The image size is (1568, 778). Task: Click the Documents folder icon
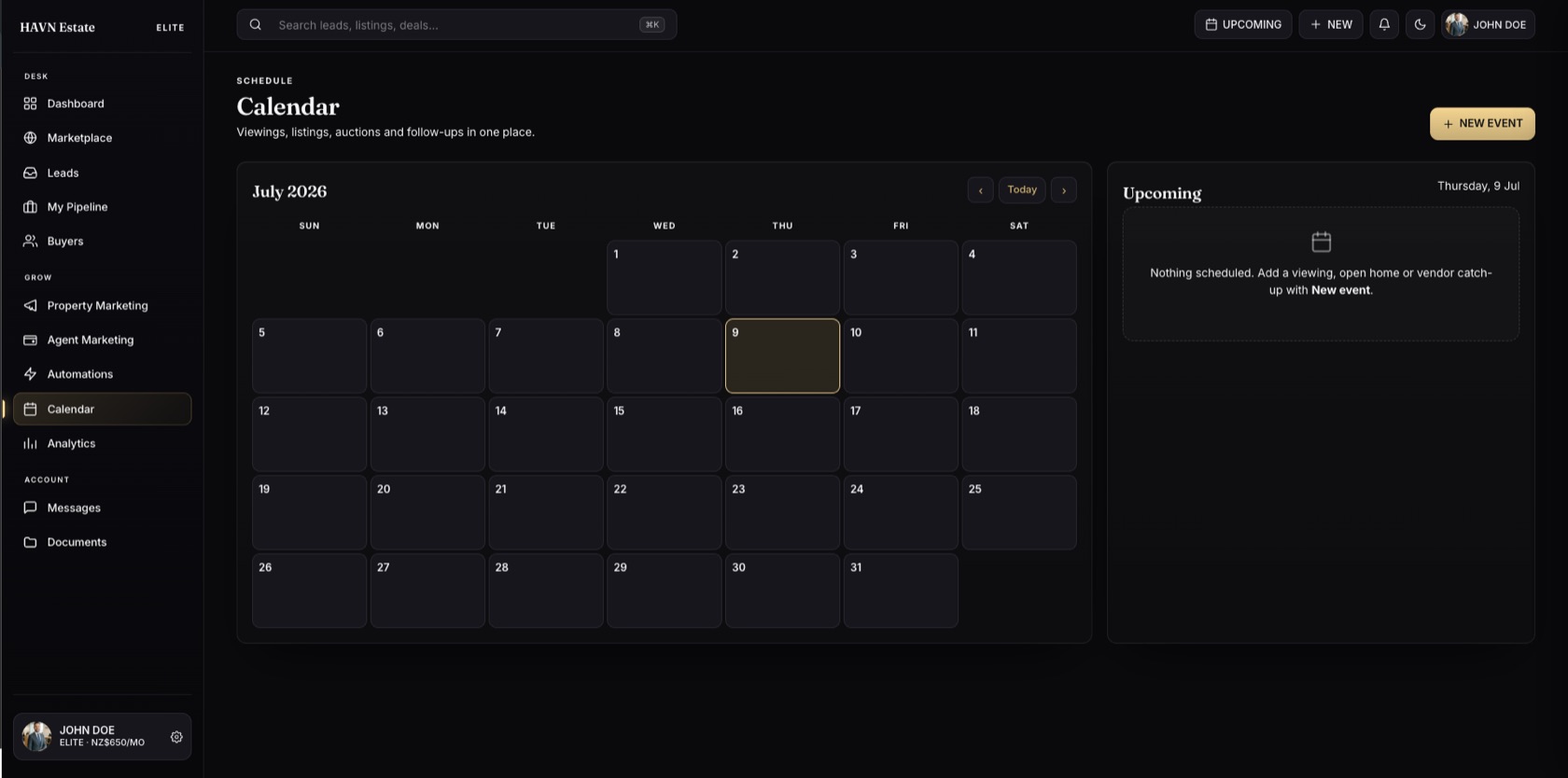[30, 542]
